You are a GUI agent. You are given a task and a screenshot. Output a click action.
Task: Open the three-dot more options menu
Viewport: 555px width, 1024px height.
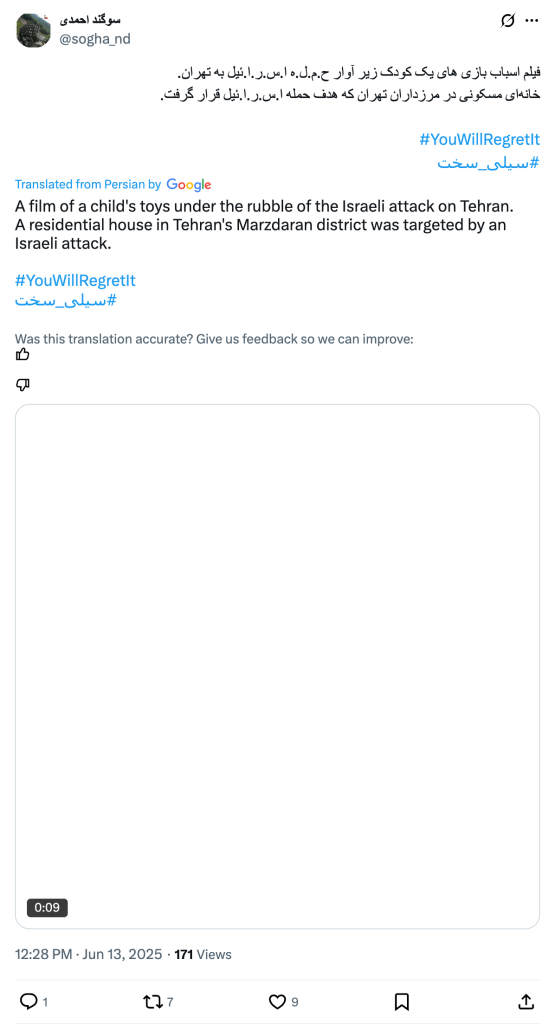click(x=532, y=21)
